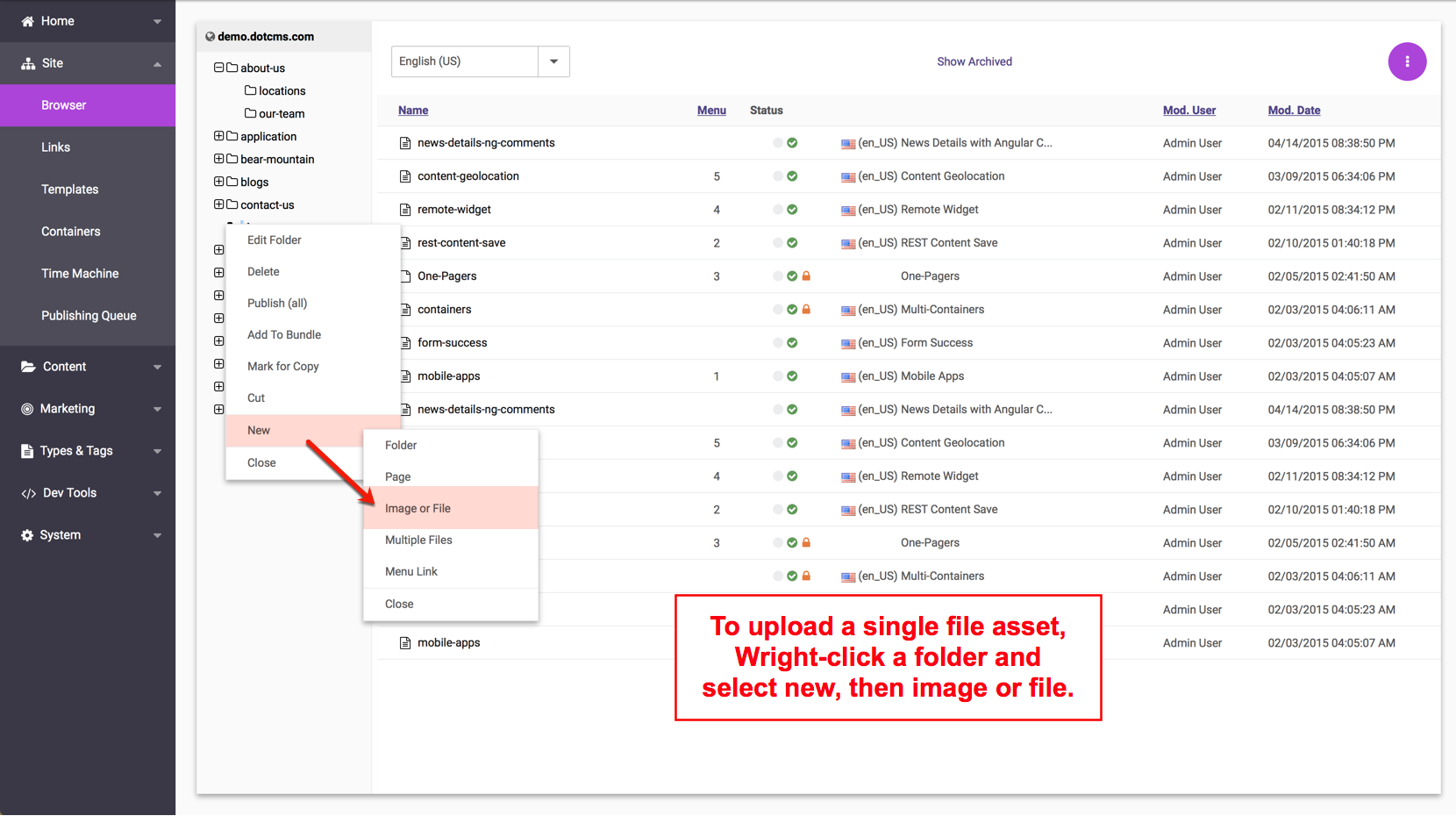Choose Multiple Files in the New submenu

(x=418, y=540)
